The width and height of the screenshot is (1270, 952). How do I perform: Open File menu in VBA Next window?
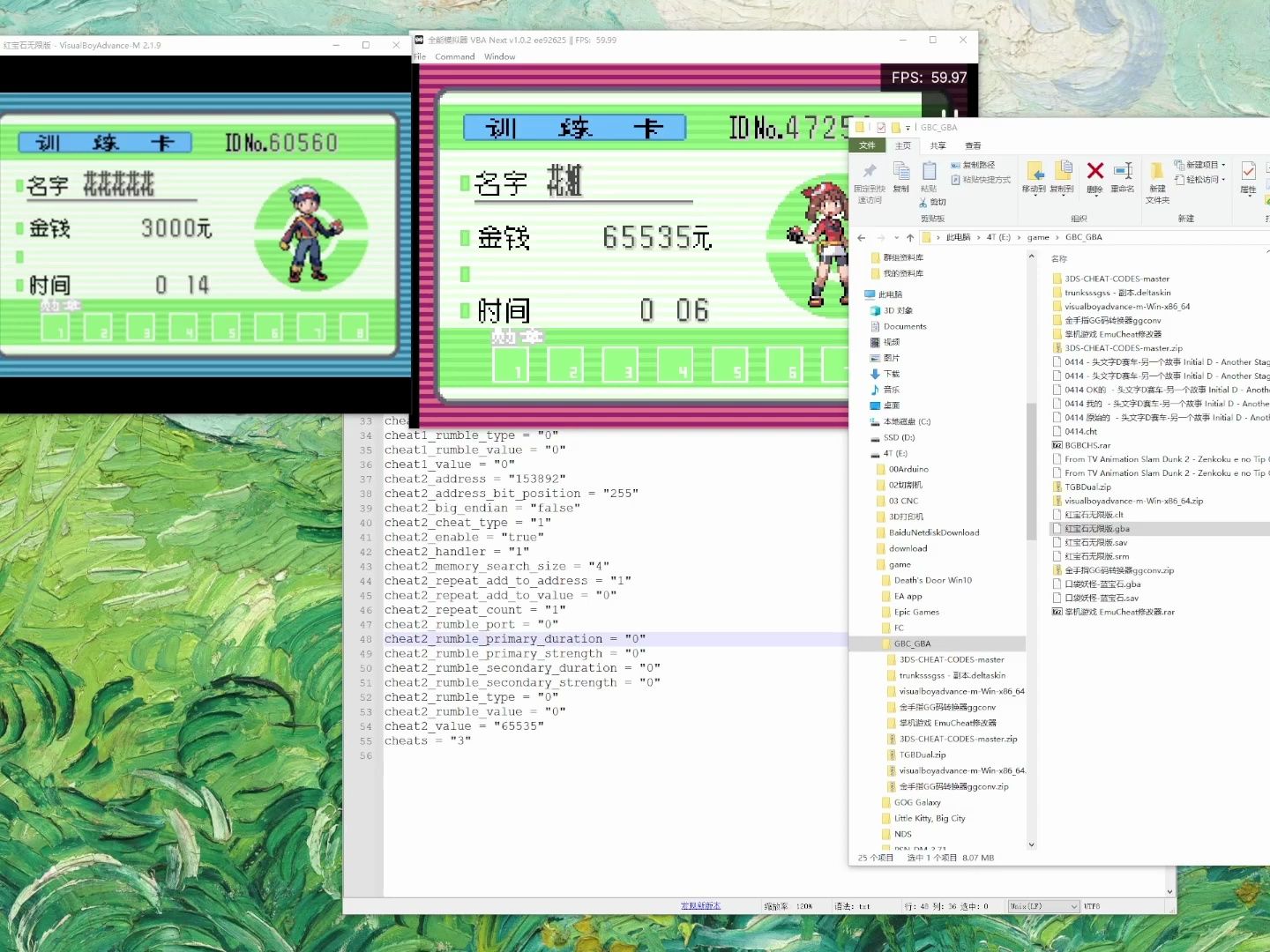419,56
